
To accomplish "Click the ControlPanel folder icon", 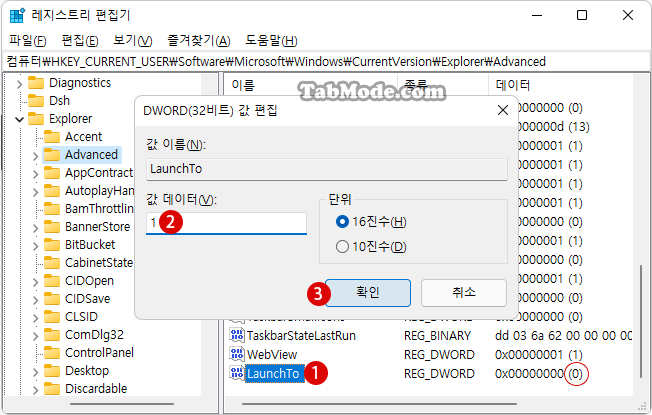I will pos(52,353).
